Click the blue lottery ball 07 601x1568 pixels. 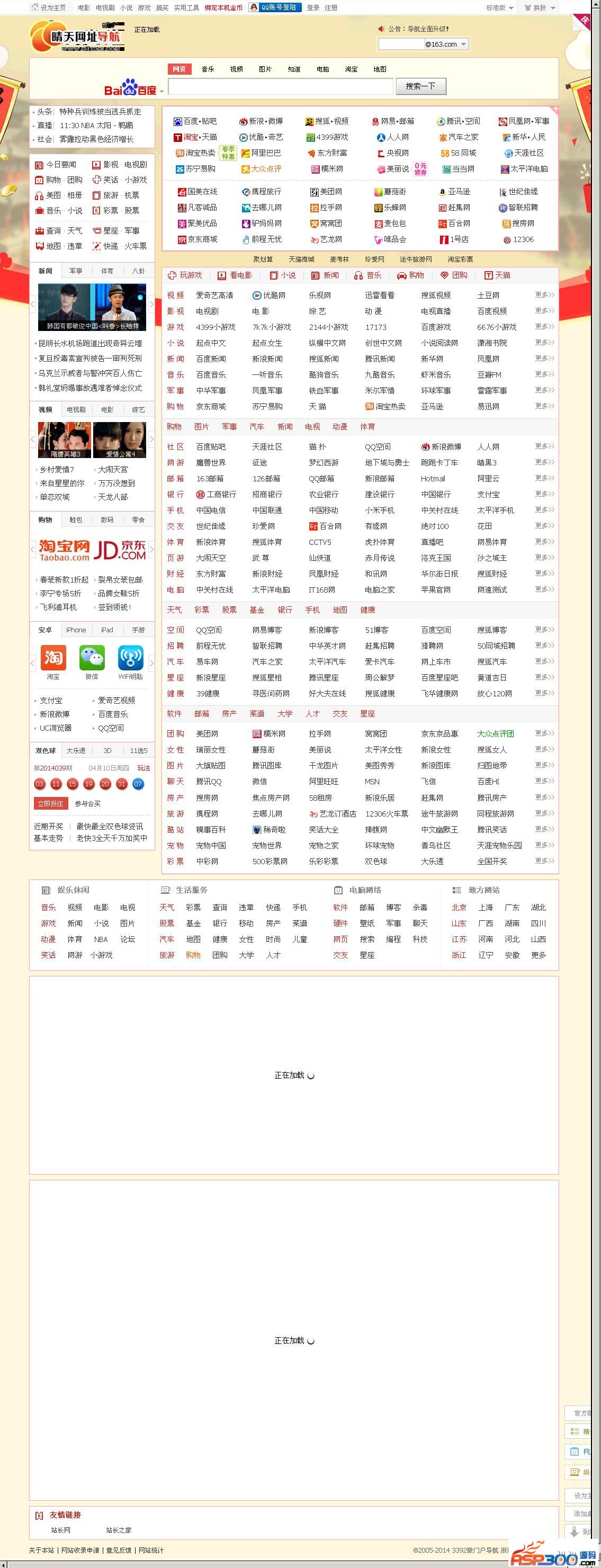pyautogui.click(x=138, y=783)
